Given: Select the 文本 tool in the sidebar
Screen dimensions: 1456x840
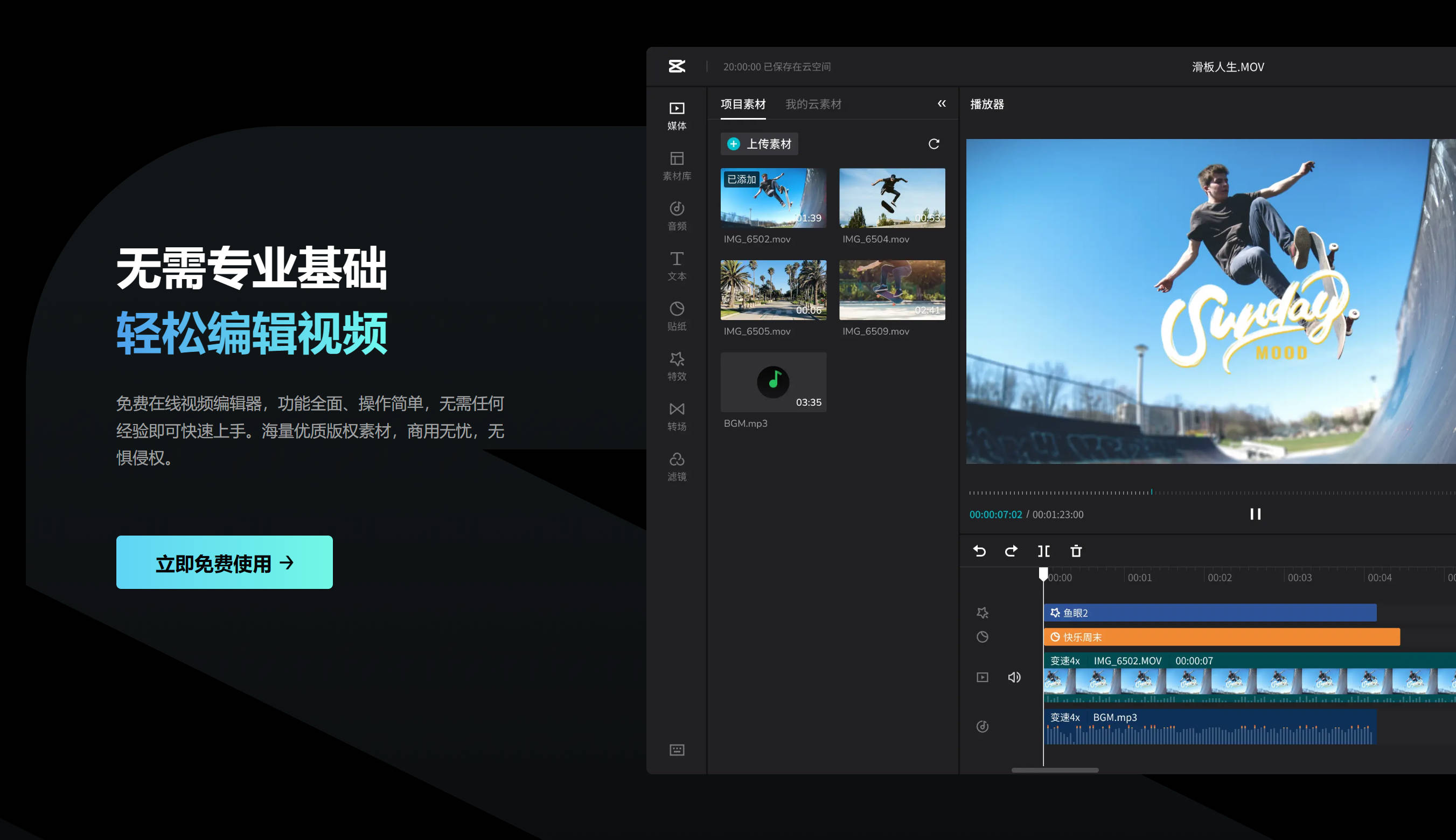Looking at the screenshot, I should coord(677,265).
